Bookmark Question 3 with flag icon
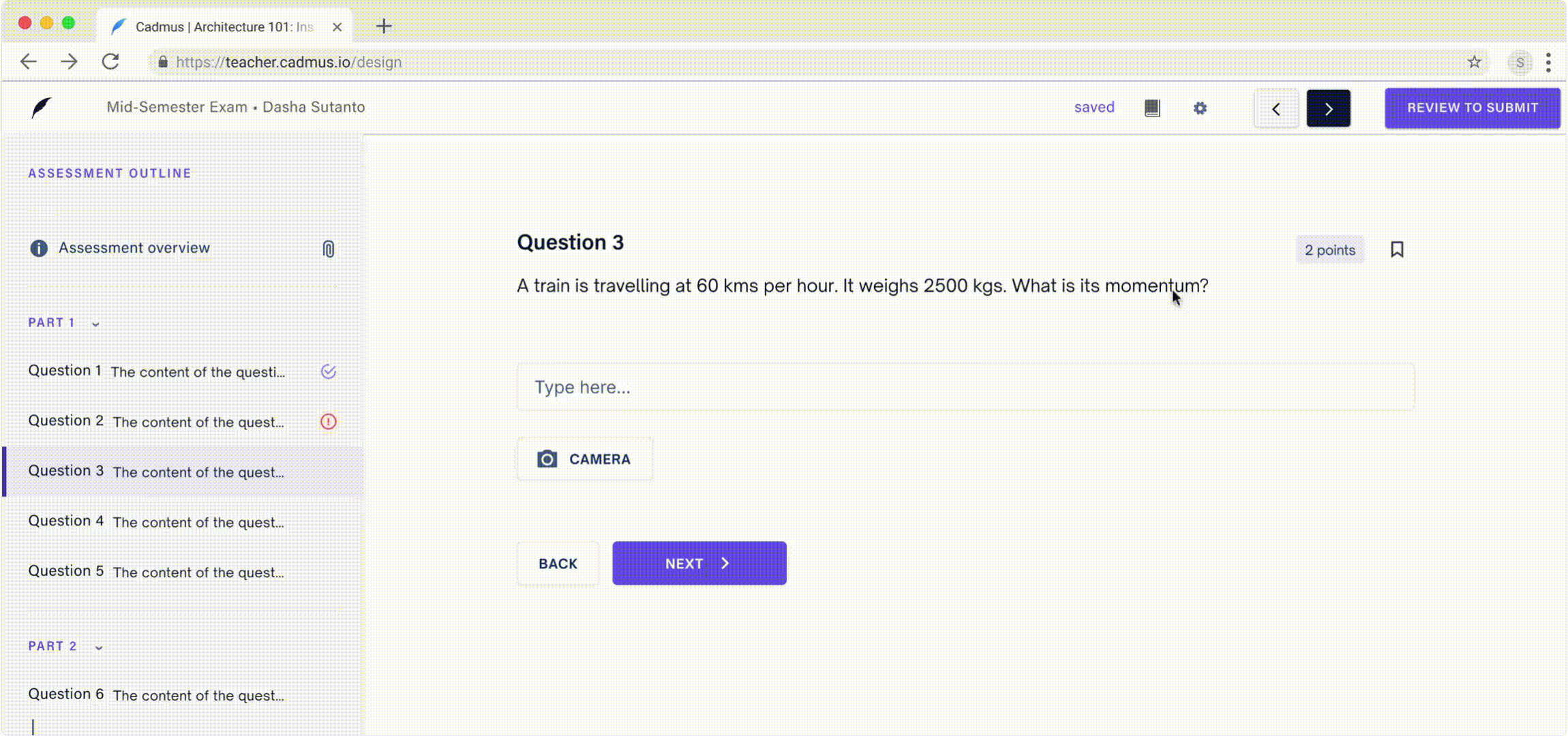This screenshot has height=736, width=1568. [x=1397, y=249]
